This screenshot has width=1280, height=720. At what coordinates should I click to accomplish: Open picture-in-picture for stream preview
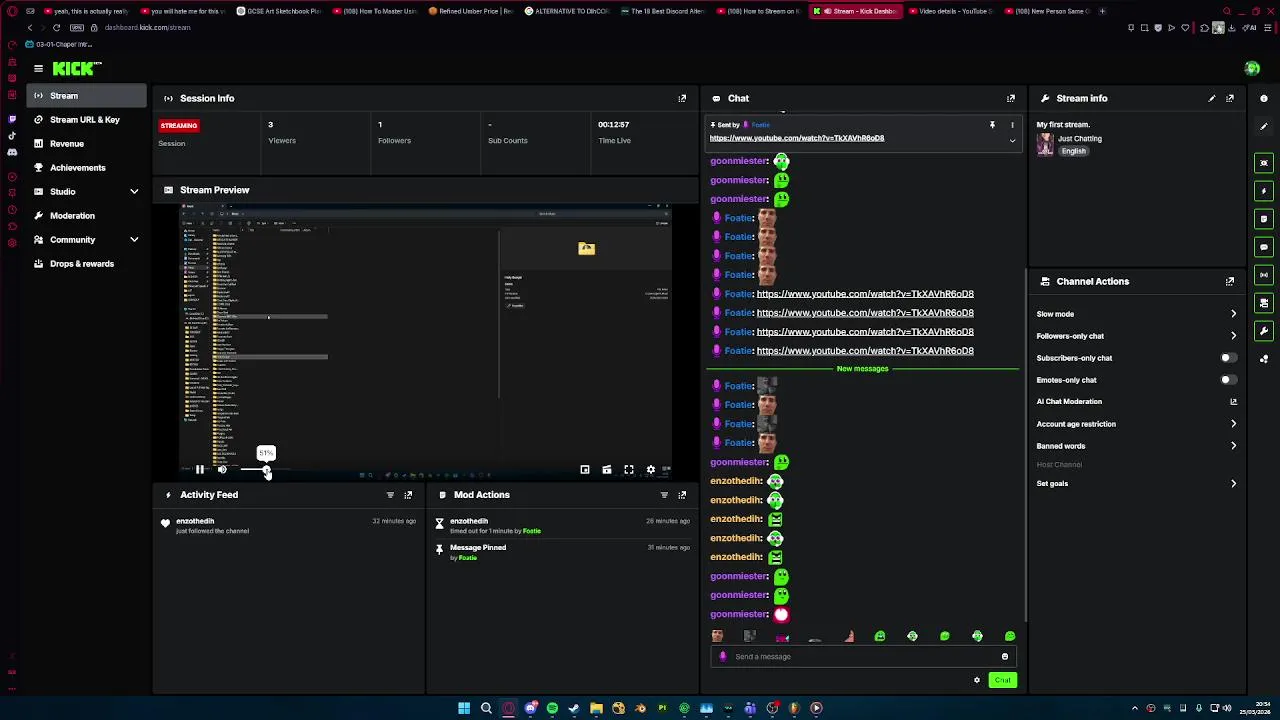point(585,469)
